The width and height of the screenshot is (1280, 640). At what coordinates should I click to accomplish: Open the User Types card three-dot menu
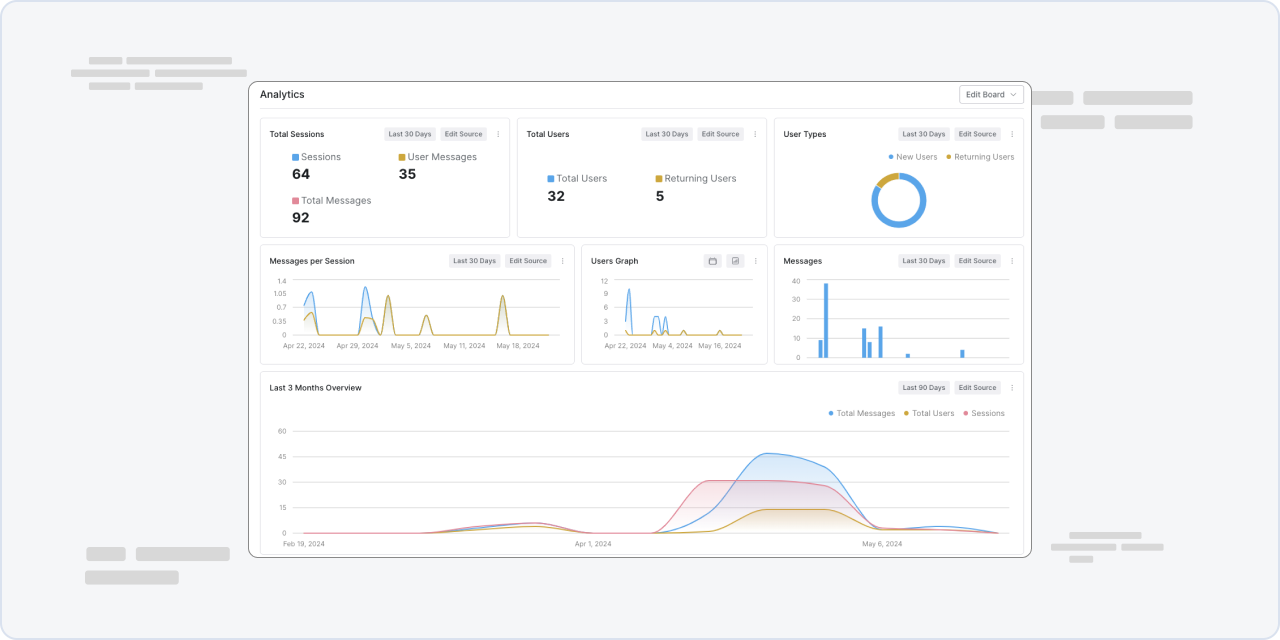1012,134
